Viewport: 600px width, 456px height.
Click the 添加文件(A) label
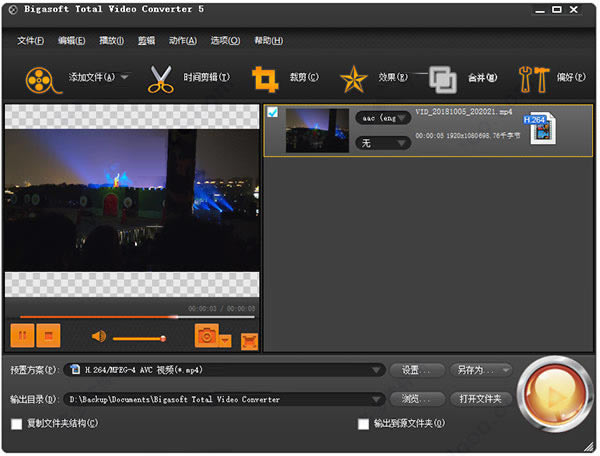tap(92, 77)
